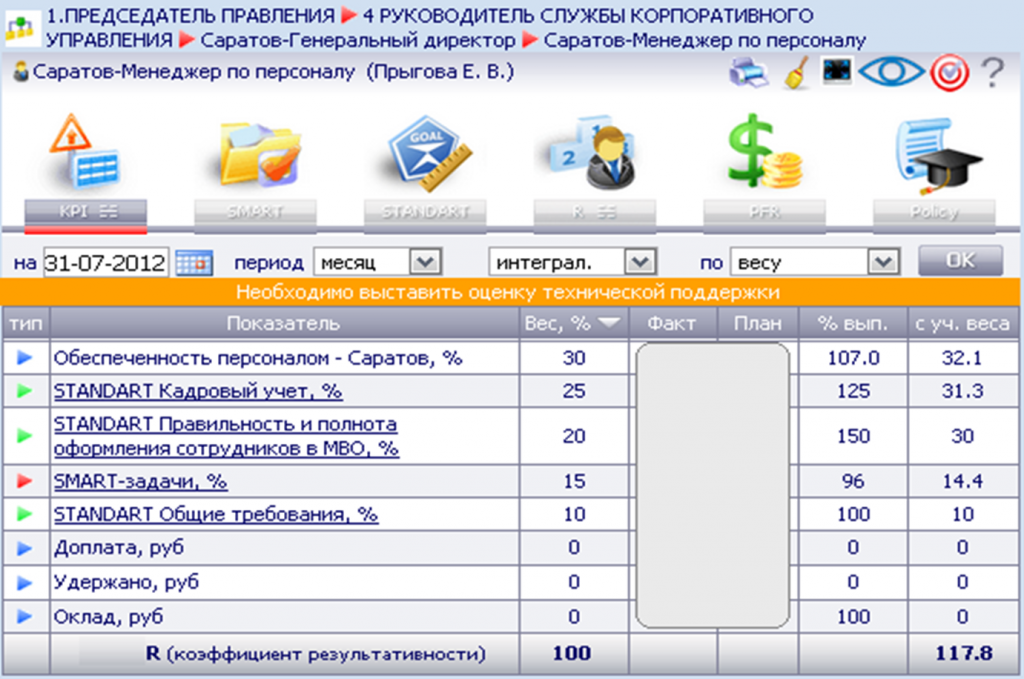Click the date field 31-07-2012
Screen dimensions: 1024x679
pyautogui.click(x=106, y=262)
